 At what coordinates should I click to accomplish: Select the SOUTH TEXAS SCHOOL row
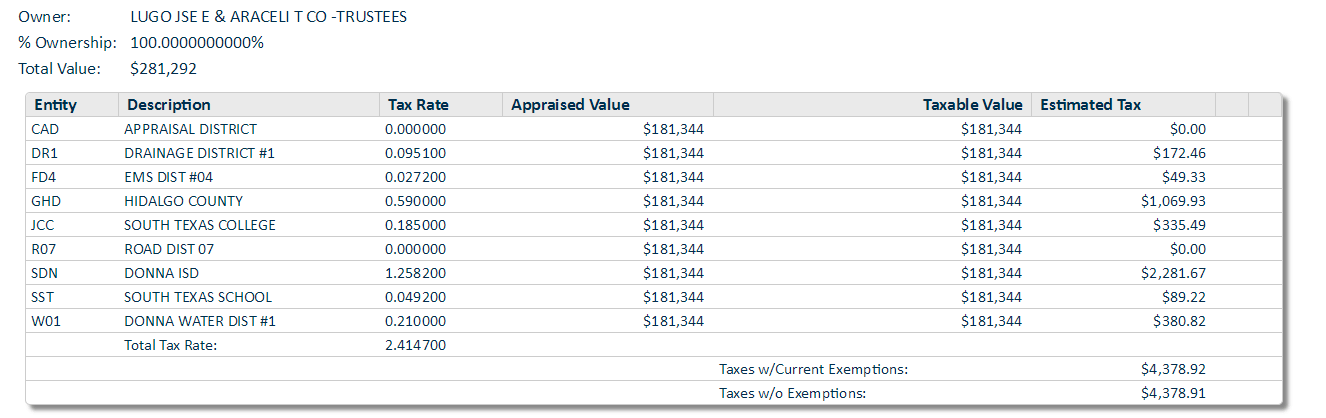click(x=654, y=297)
